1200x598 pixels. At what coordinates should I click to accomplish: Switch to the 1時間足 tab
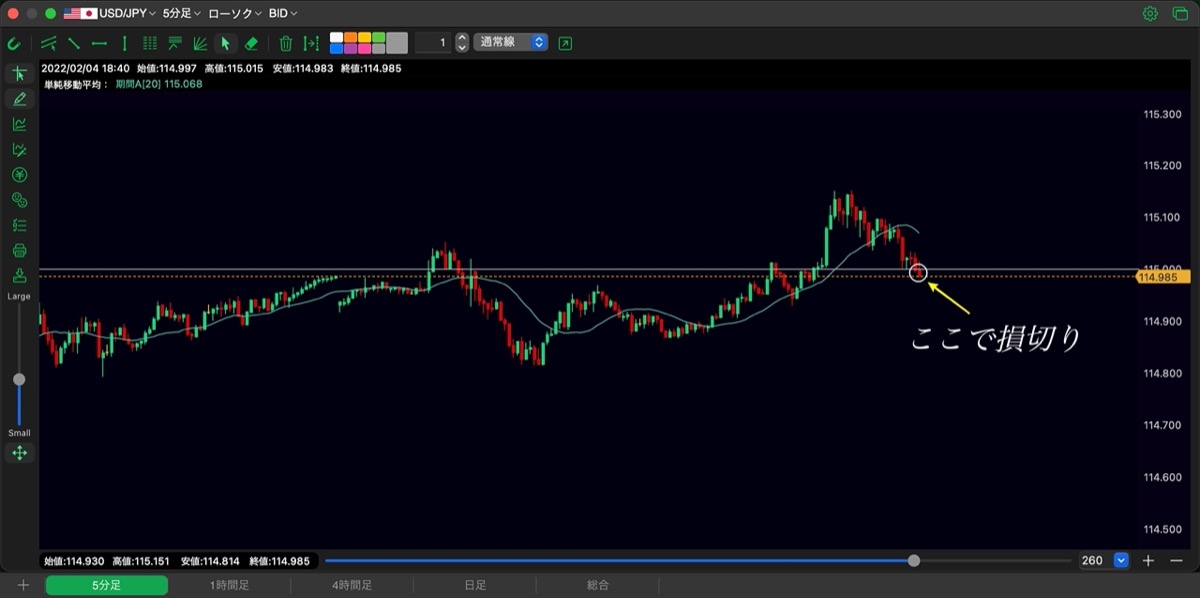229,585
